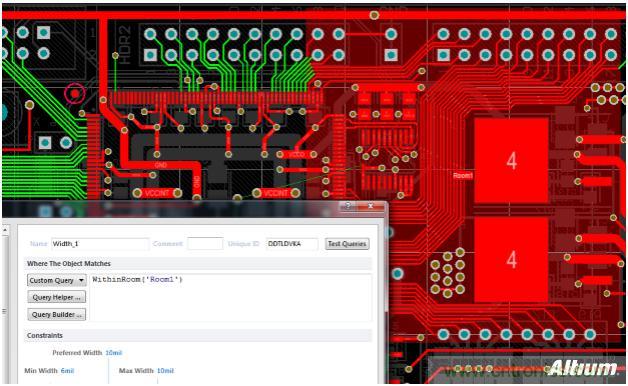The image size is (628, 386).
Task: Open the Query Builder dialog
Action: [x=56, y=314]
